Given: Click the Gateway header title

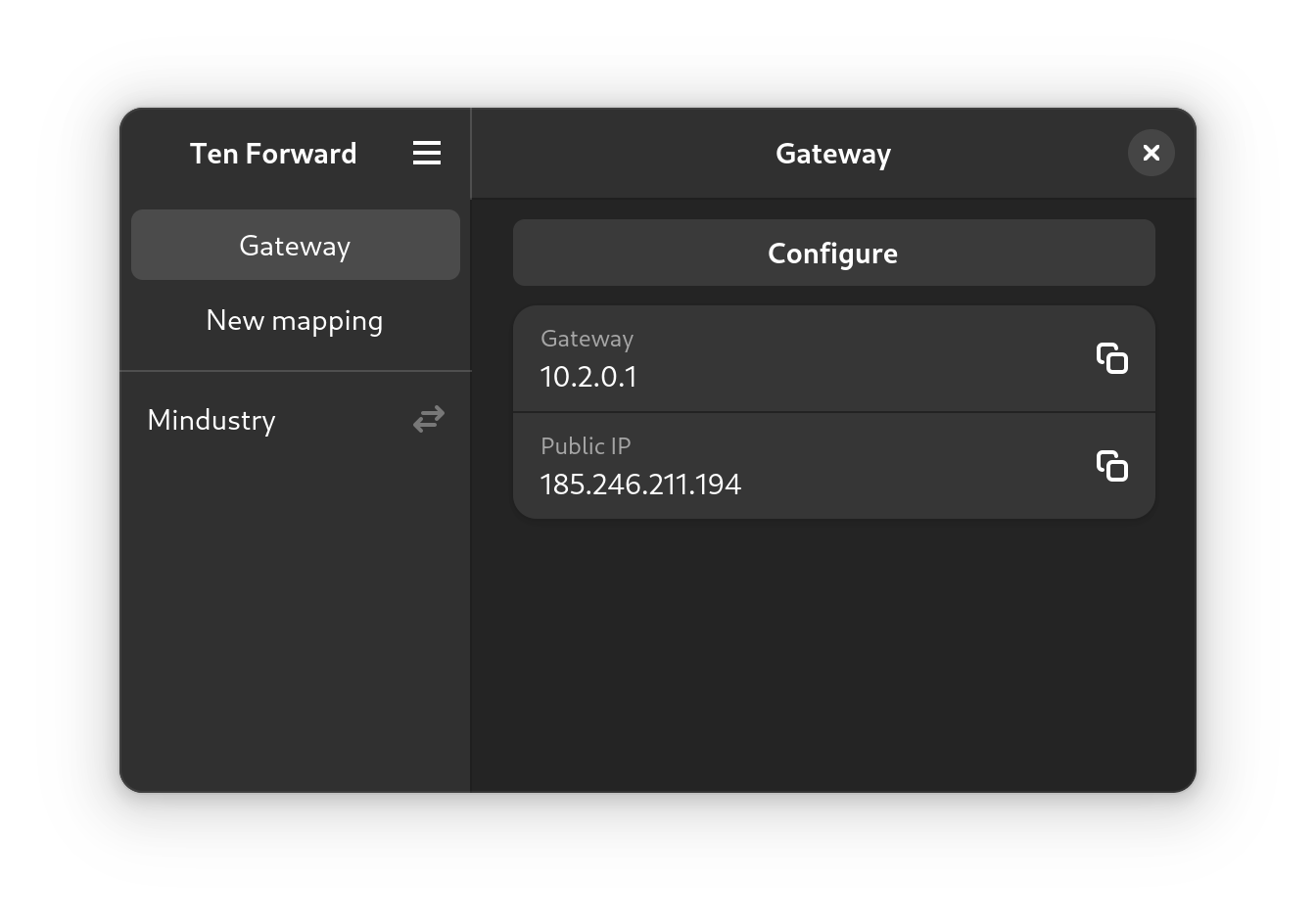Looking at the screenshot, I should [833, 154].
